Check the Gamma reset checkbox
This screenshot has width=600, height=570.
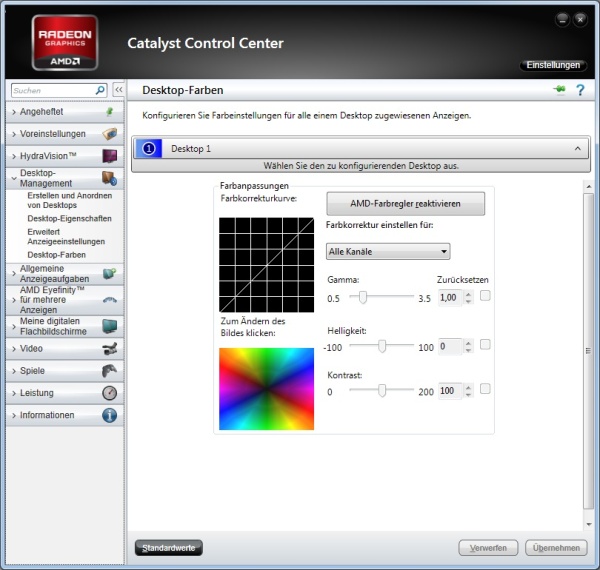coord(485,296)
